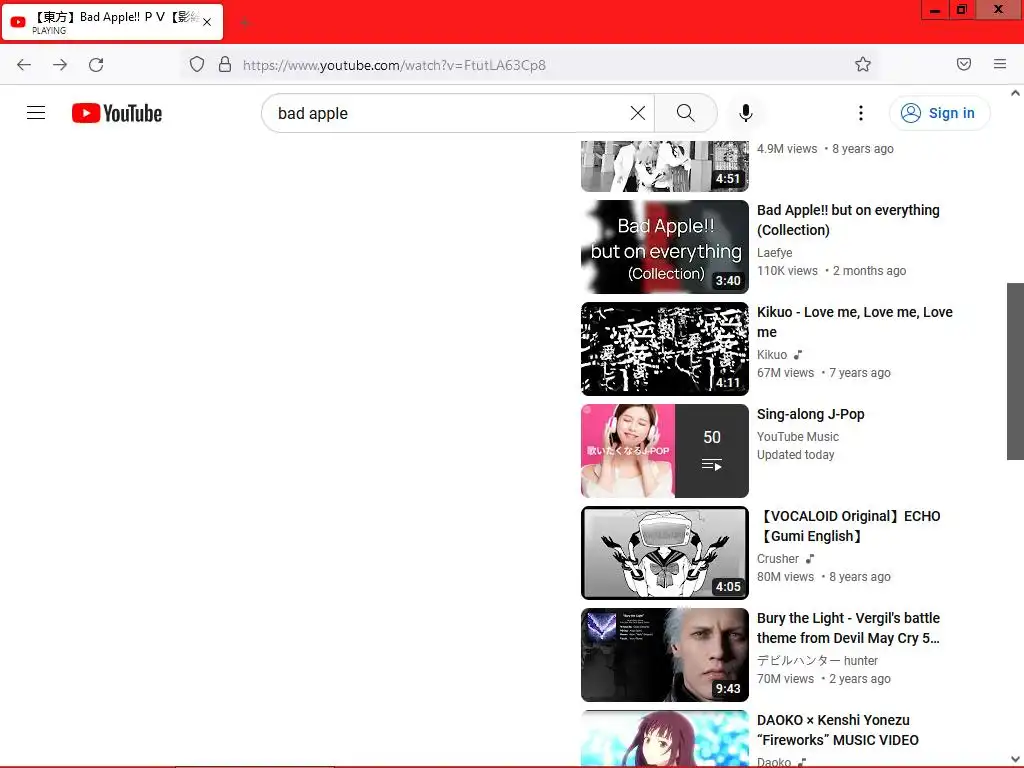
Task: Reload the current page
Action: (x=96, y=65)
